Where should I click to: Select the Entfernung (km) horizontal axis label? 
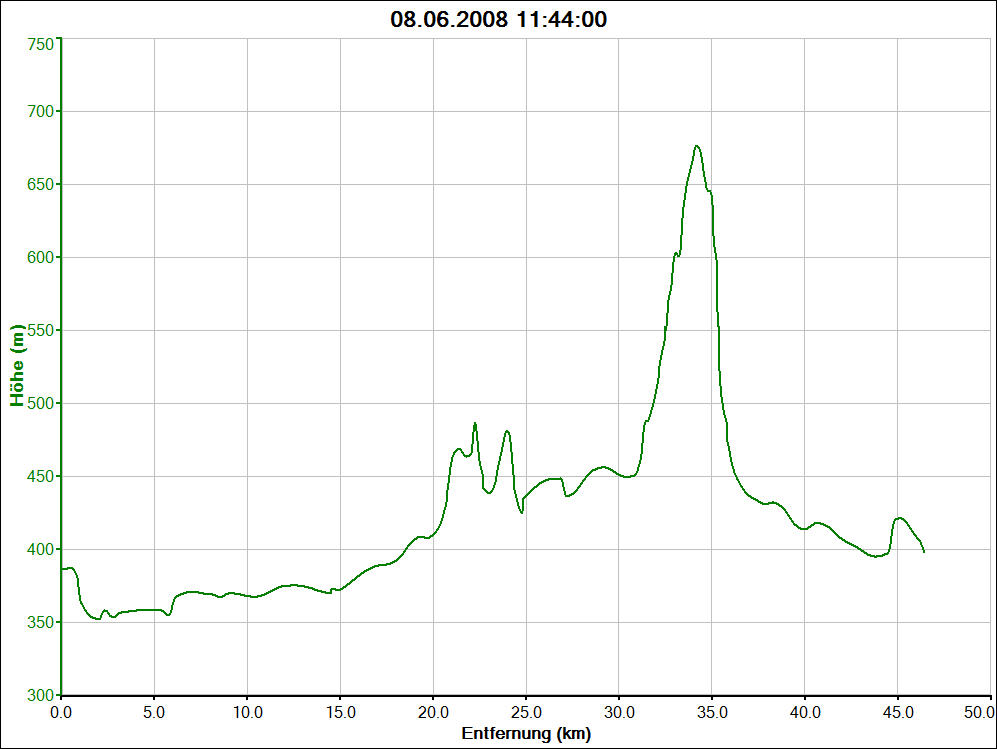coord(526,734)
